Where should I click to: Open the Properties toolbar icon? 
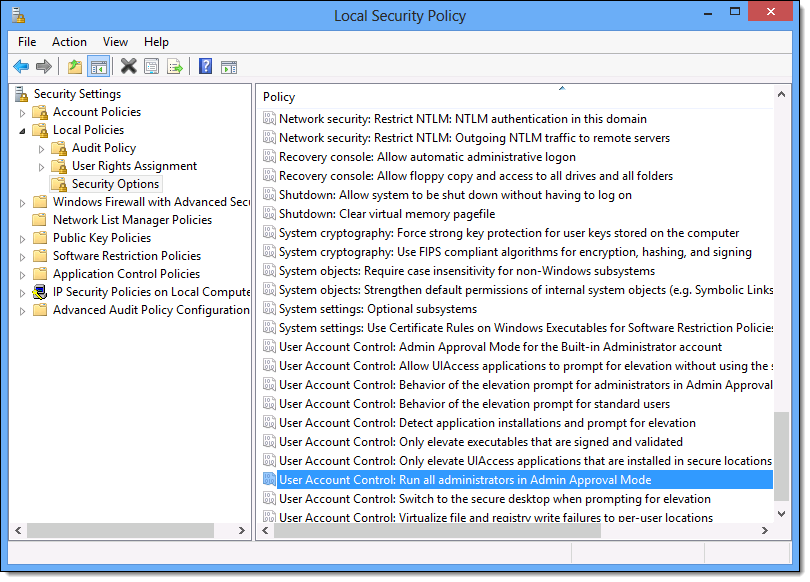pos(150,66)
